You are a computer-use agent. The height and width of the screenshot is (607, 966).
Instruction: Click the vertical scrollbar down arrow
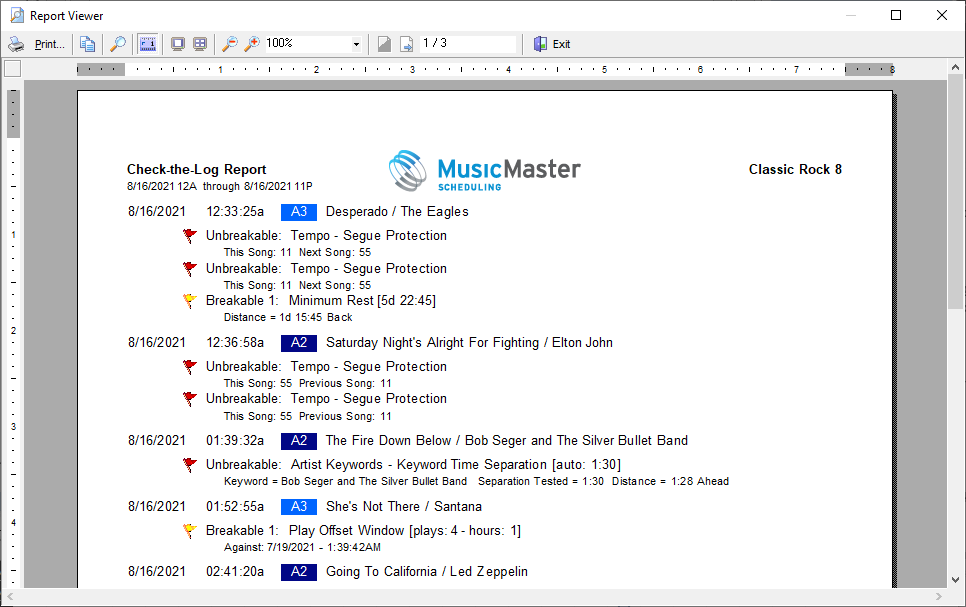pyautogui.click(x=956, y=580)
